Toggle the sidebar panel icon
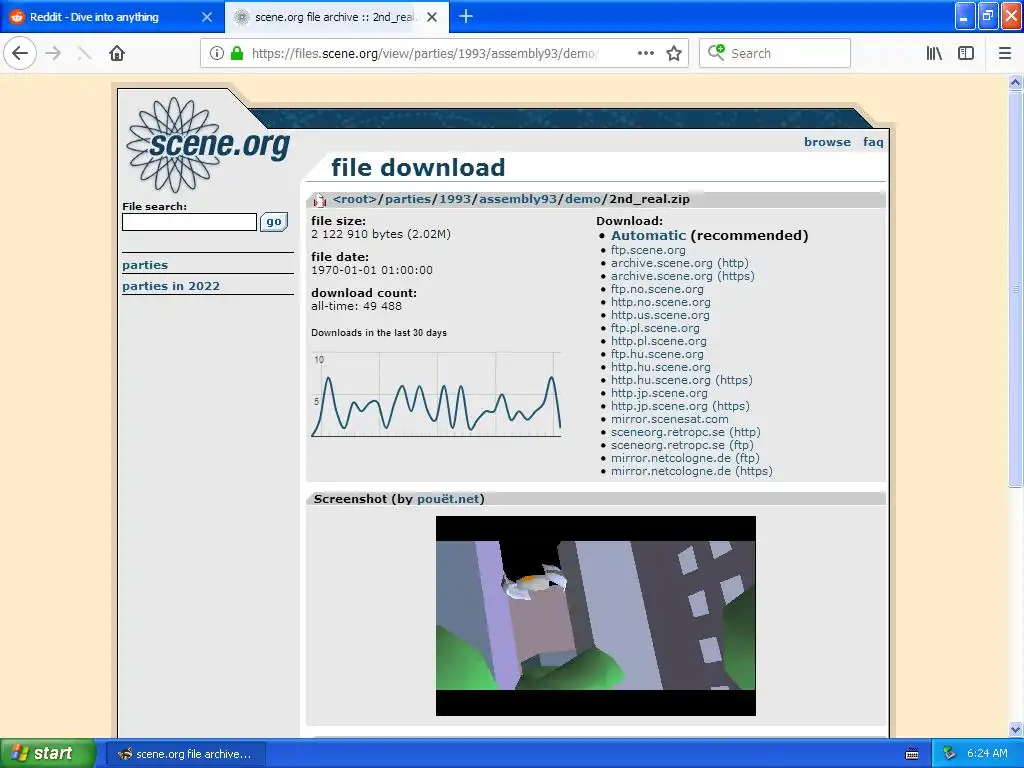 (x=965, y=53)
